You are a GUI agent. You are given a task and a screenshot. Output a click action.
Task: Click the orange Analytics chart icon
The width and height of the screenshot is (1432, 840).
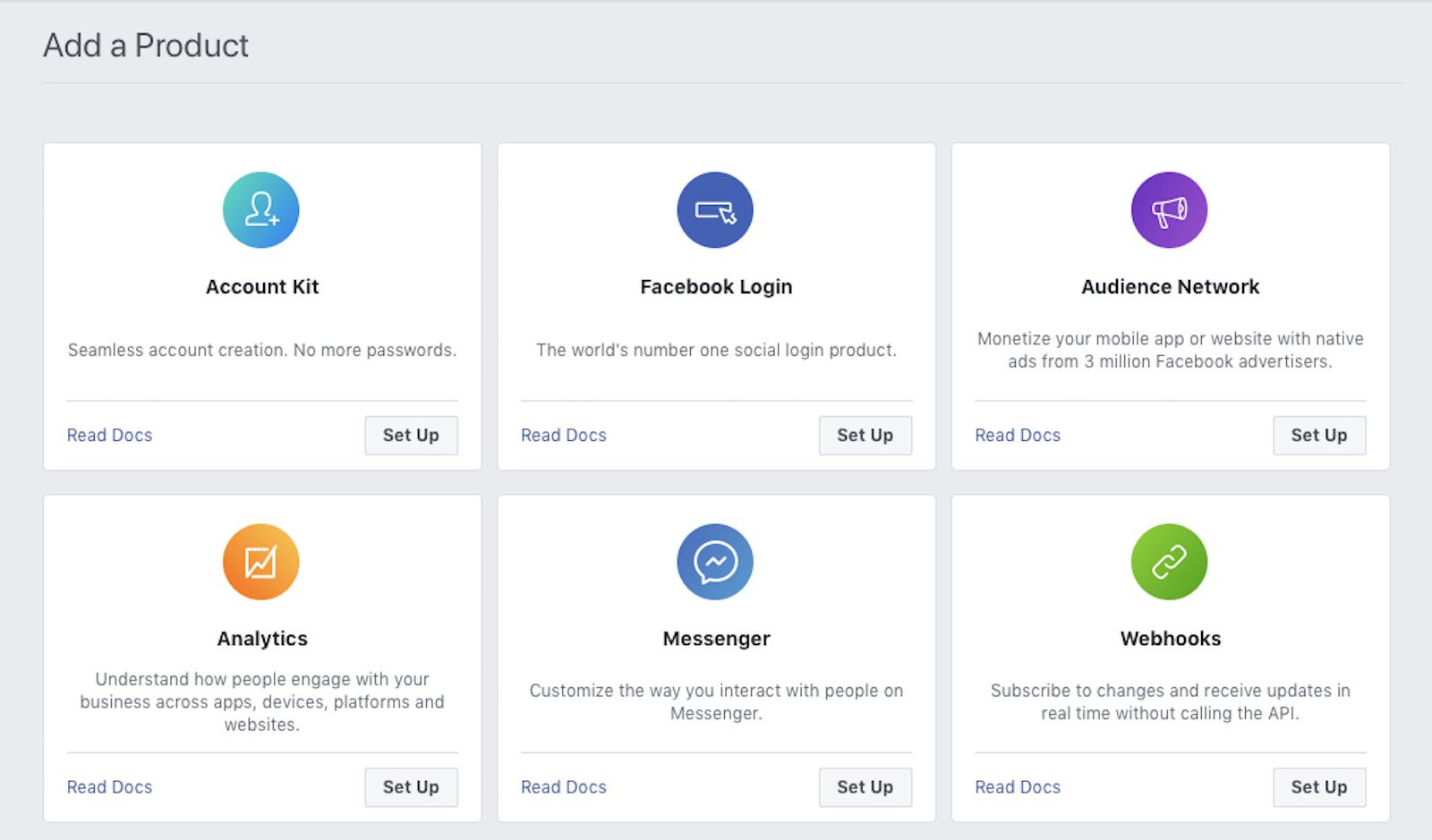[x=260, y=562]
